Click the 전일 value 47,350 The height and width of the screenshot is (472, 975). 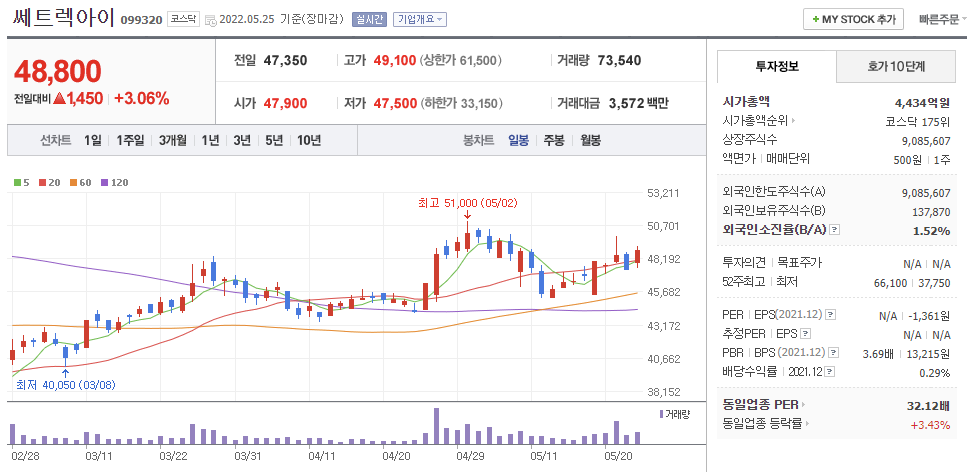285,61
